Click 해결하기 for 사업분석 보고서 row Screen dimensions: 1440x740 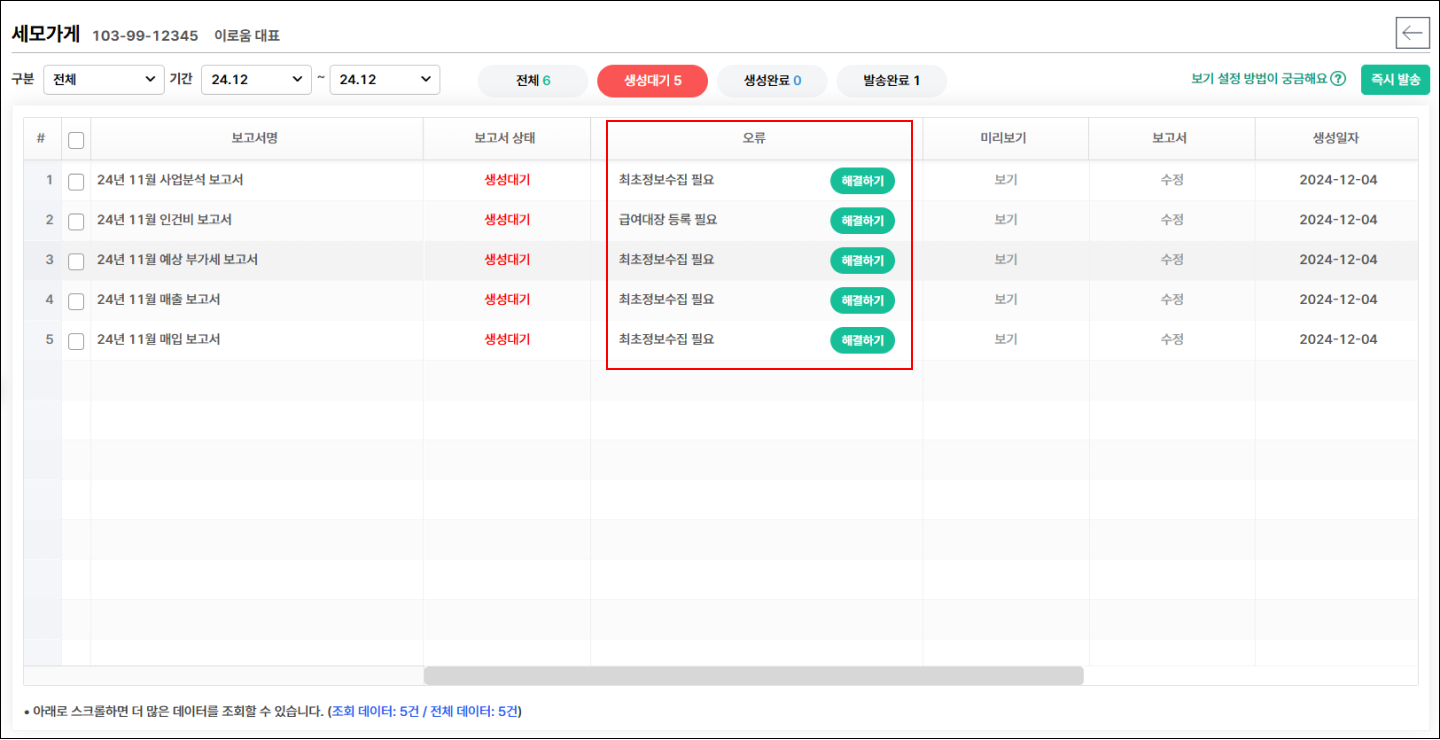(862, 181)
